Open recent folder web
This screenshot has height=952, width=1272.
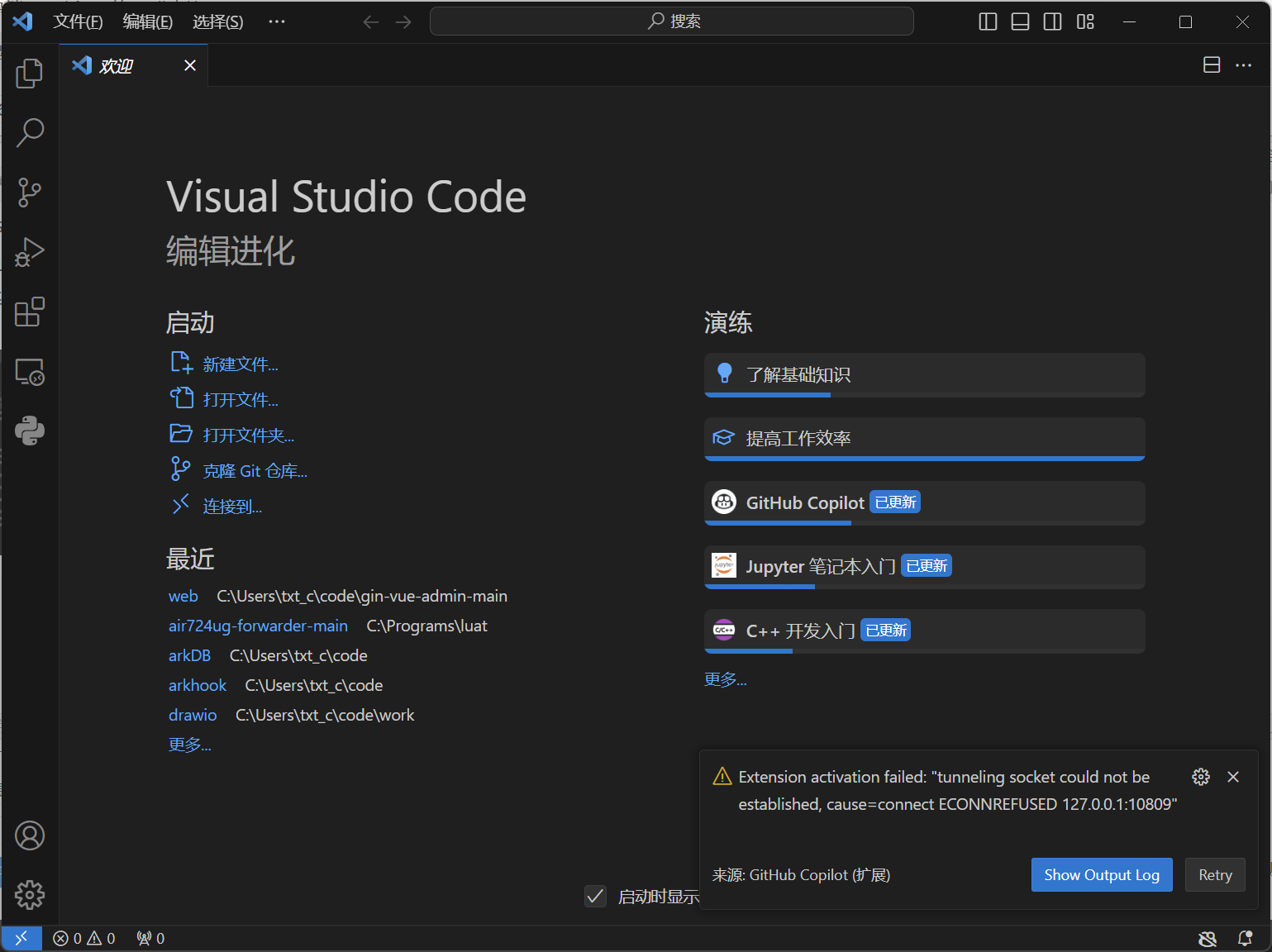[x=183, y=596]
